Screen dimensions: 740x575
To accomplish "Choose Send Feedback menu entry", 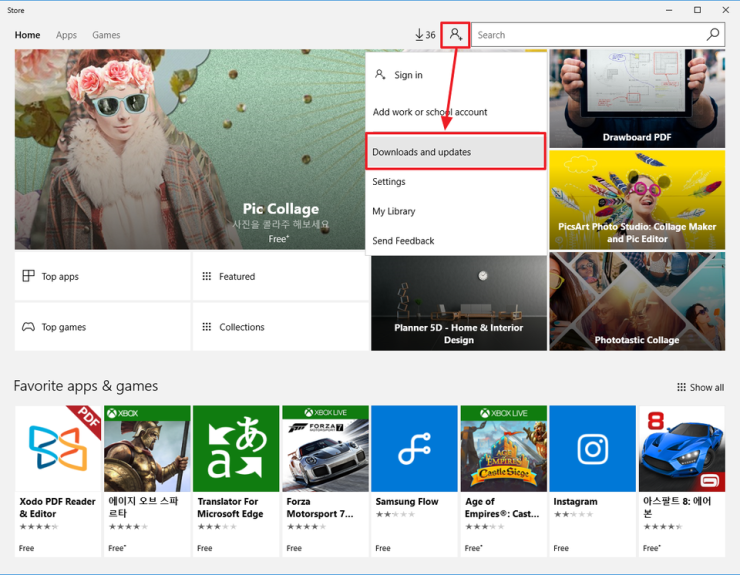I will [x=456, y=241].
